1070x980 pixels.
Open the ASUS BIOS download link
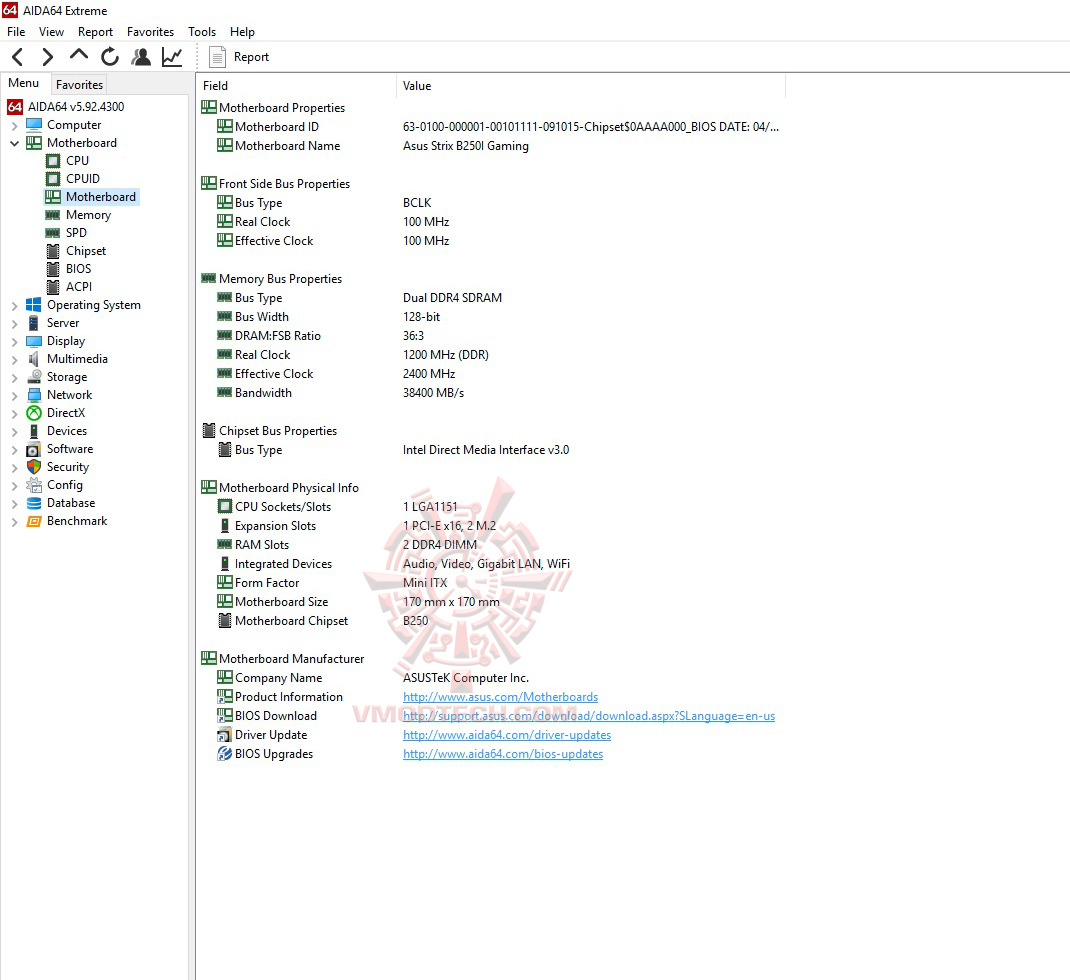pyautogui.click(x=589, y=716)
